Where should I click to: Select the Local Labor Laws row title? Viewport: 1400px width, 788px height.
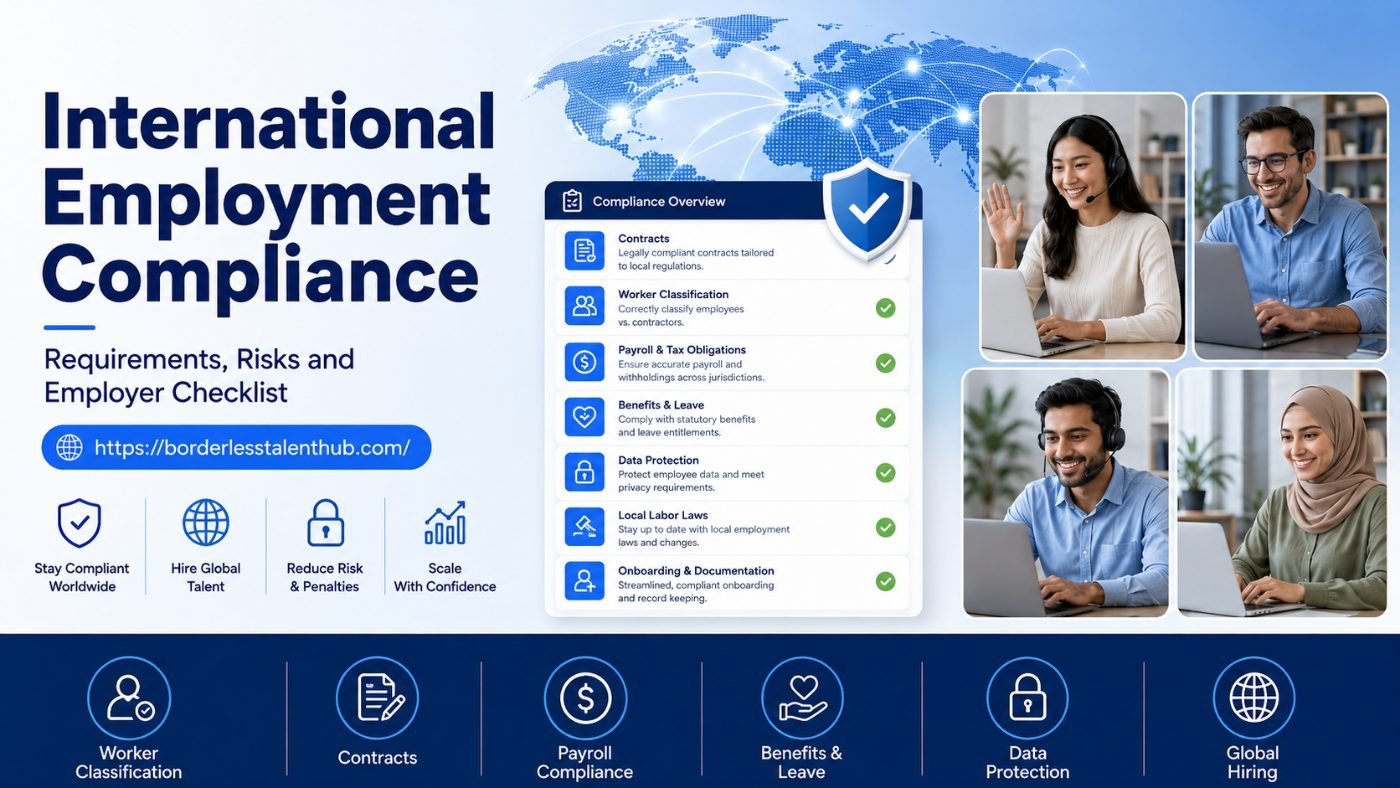pyautogui.click(x=663, y=515)
